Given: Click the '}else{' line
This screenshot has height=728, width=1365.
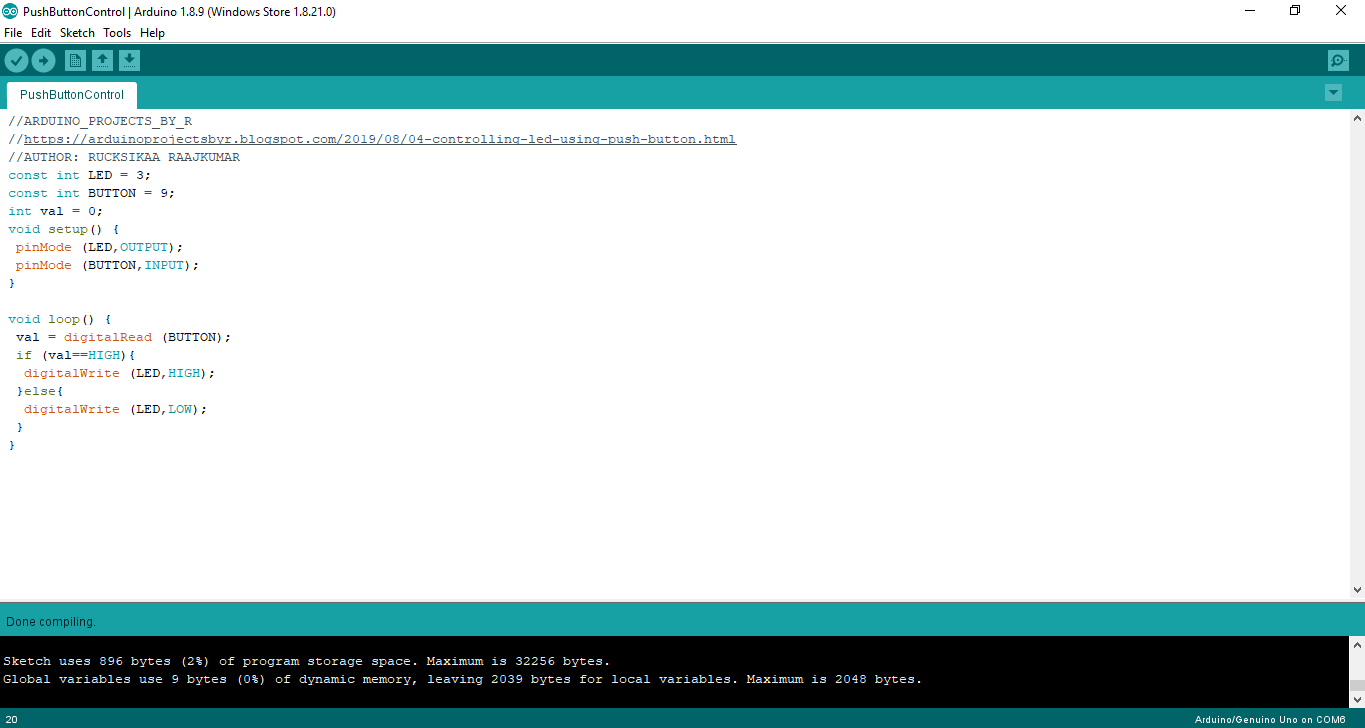Looking at the screenshot, I should pyautogui.click(x=40, y=391).
